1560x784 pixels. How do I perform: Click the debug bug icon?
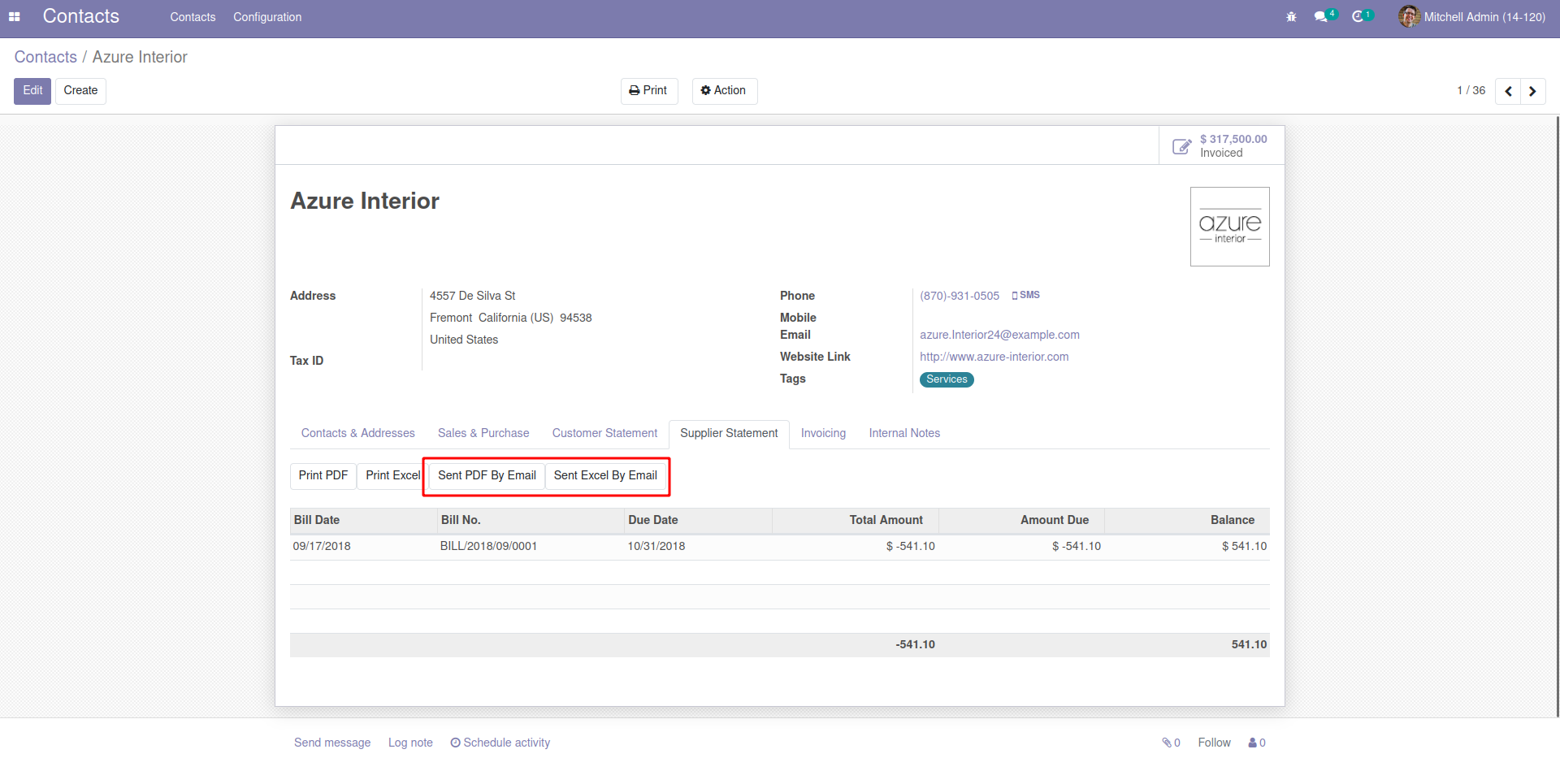[1291, 17]
